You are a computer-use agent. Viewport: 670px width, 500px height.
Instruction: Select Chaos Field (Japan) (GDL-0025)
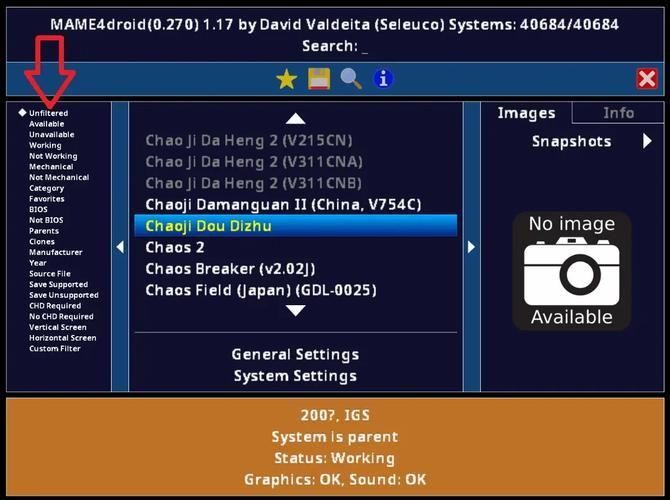coord(296,290)
